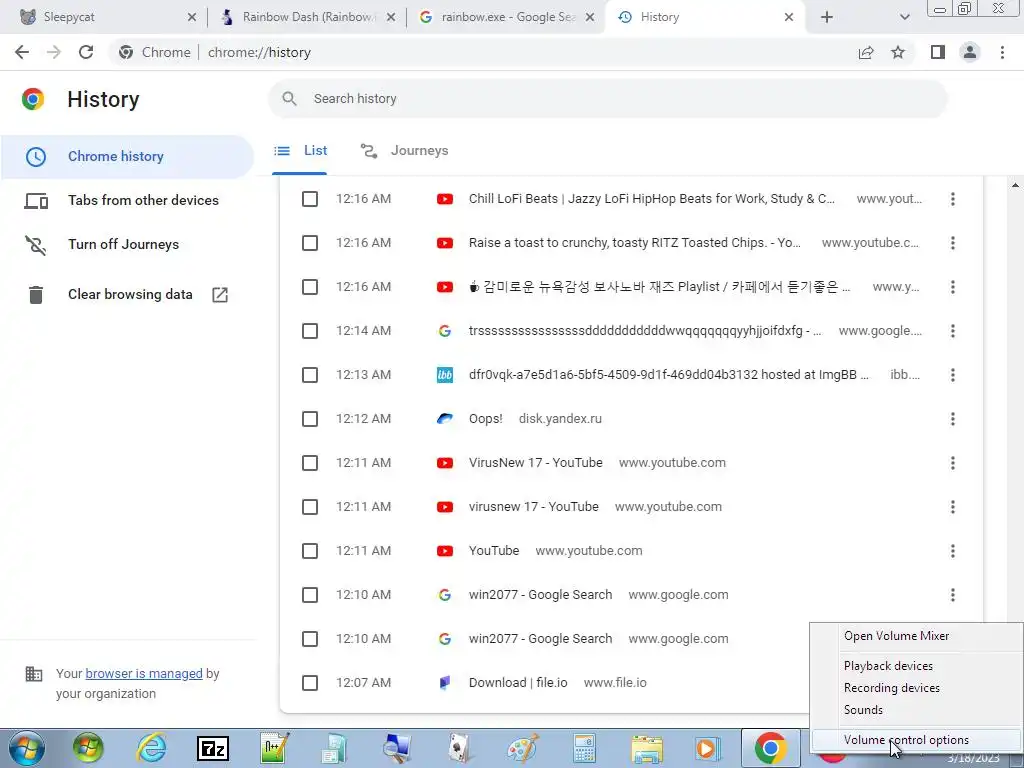Open more actions for ImgBB entry
1024x768 pixels.
coord(953,375)
